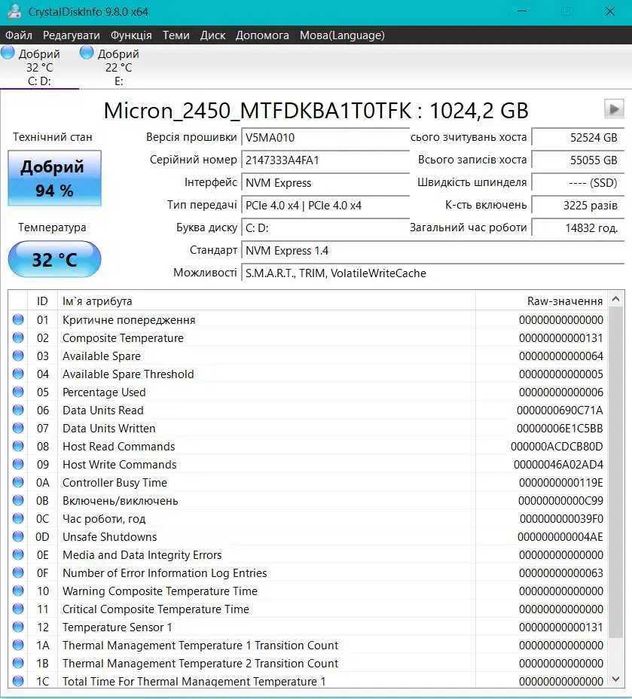Screen dimensions: 632x699
Task: Select the C: D: disk tab
Action: coord(39,67)
